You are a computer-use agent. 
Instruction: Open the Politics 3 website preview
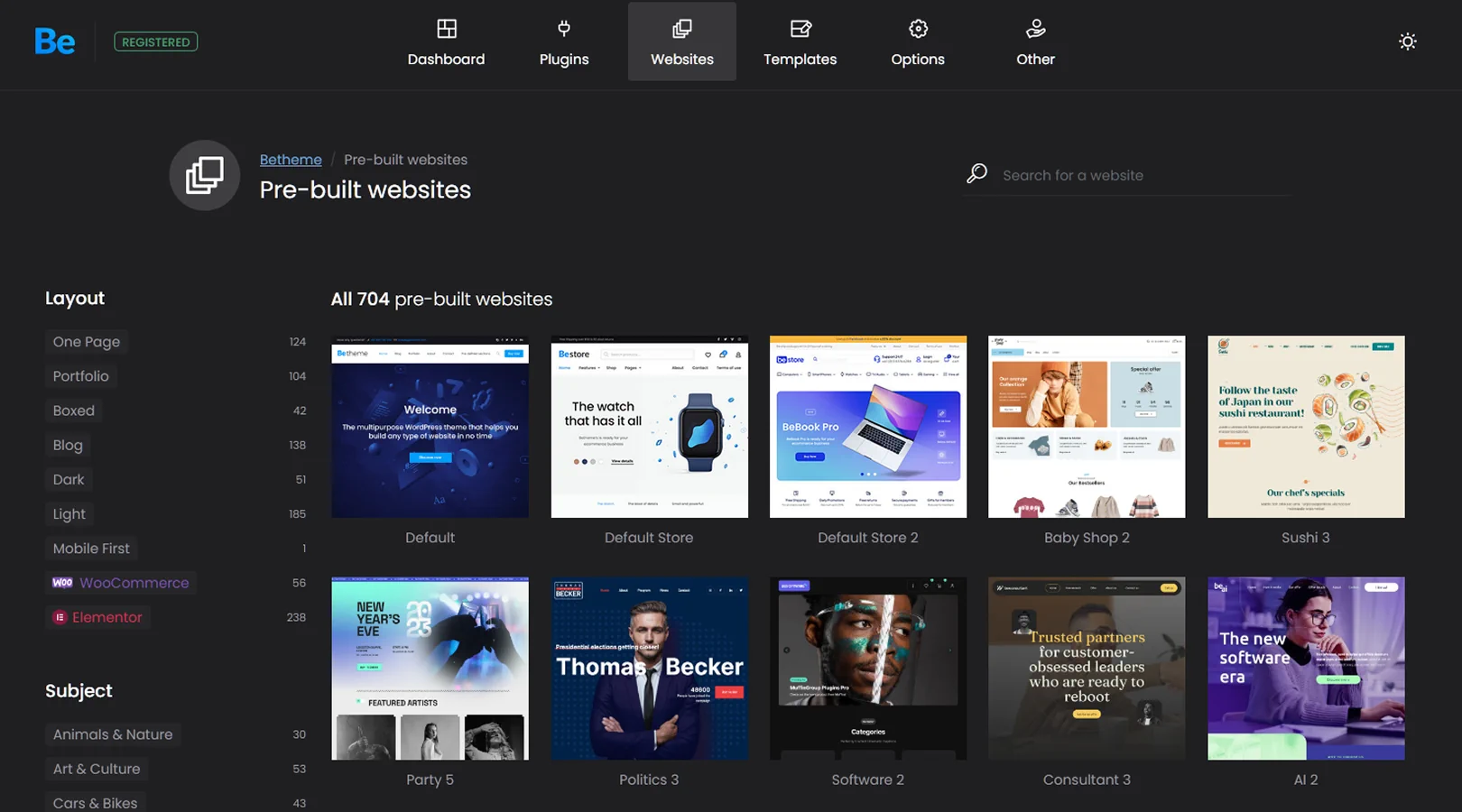pyautogui.click(x=649, y=669)
